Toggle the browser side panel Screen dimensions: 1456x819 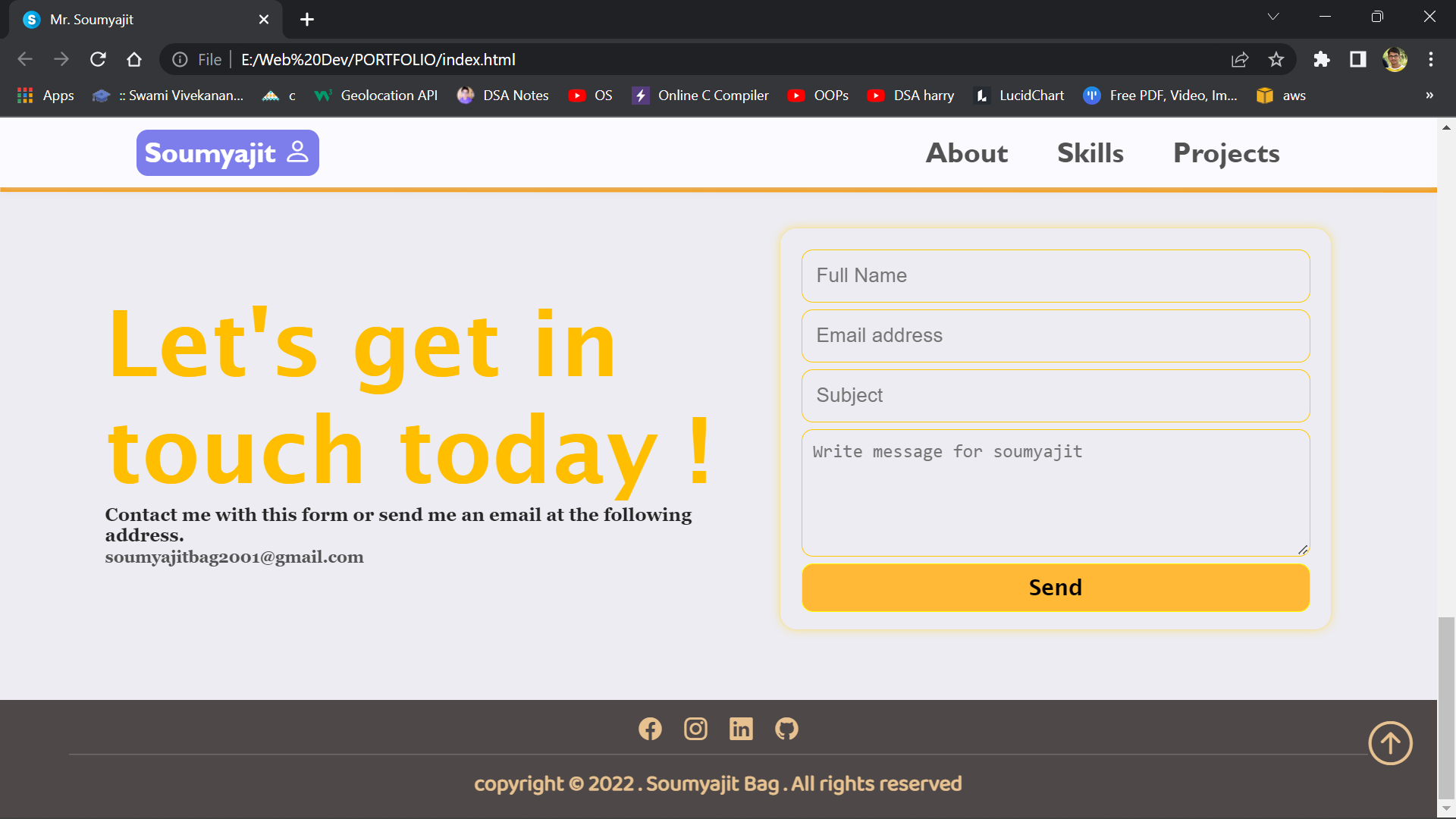(x=1358, y=59)
